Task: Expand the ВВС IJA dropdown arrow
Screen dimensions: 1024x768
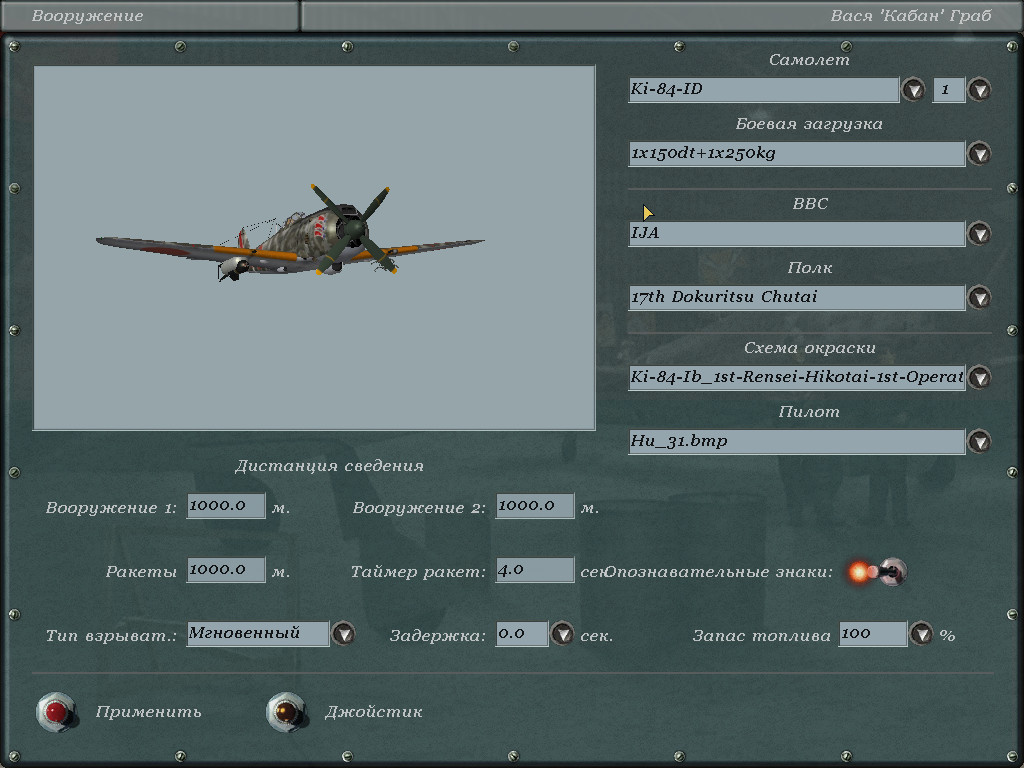Action: point(979,234)
